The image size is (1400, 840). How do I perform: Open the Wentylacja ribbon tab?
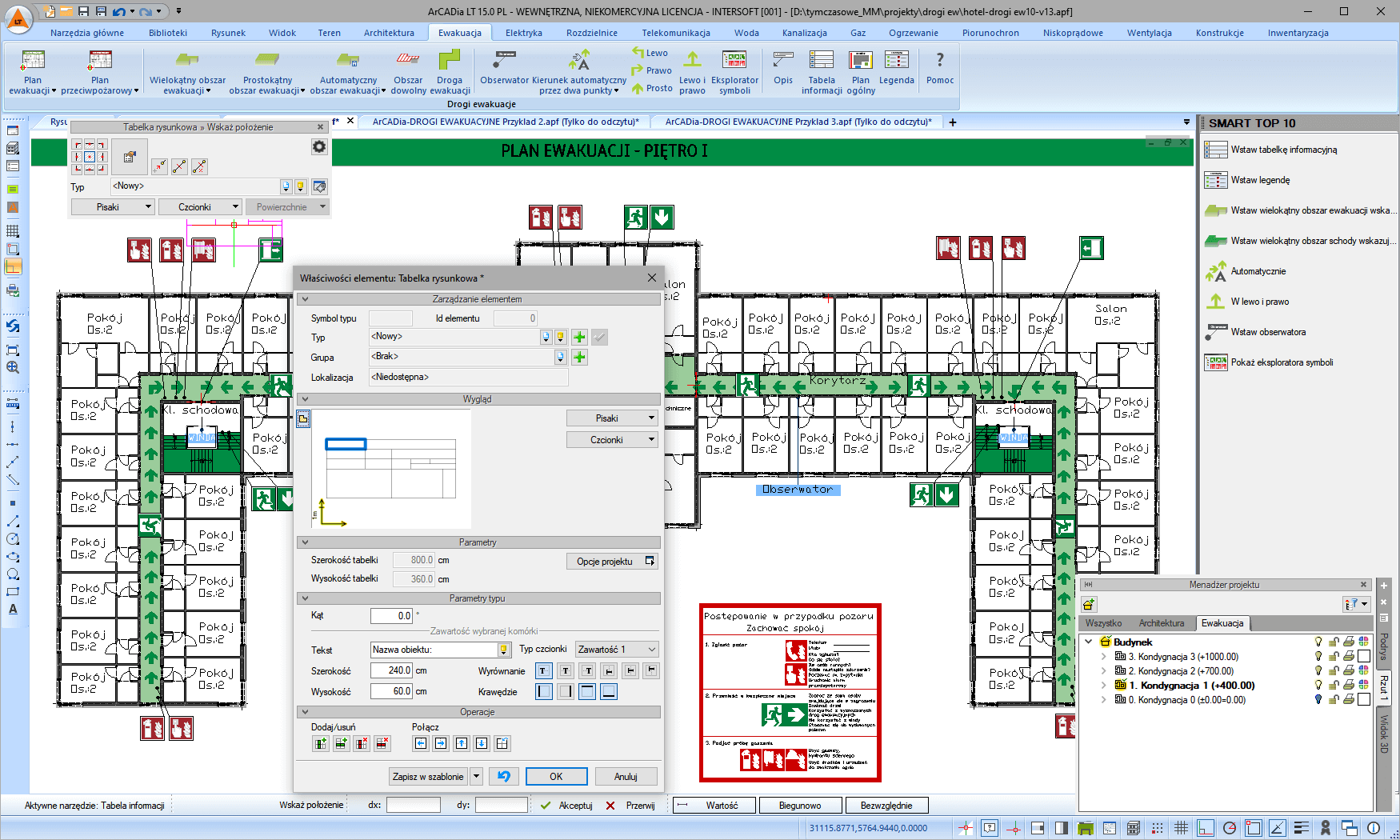tap(1149, 33)
